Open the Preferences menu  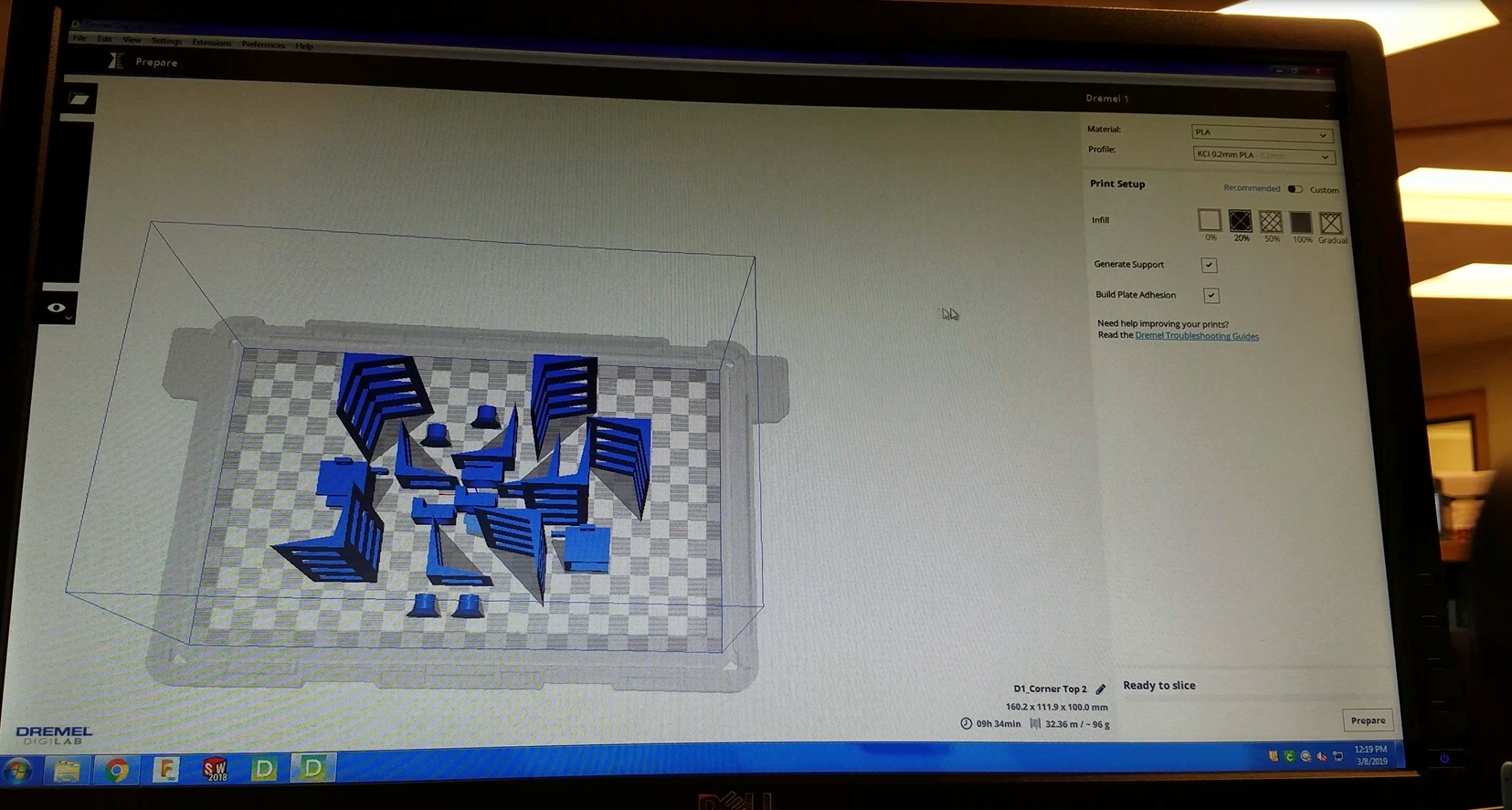click(x=263, y=45)
